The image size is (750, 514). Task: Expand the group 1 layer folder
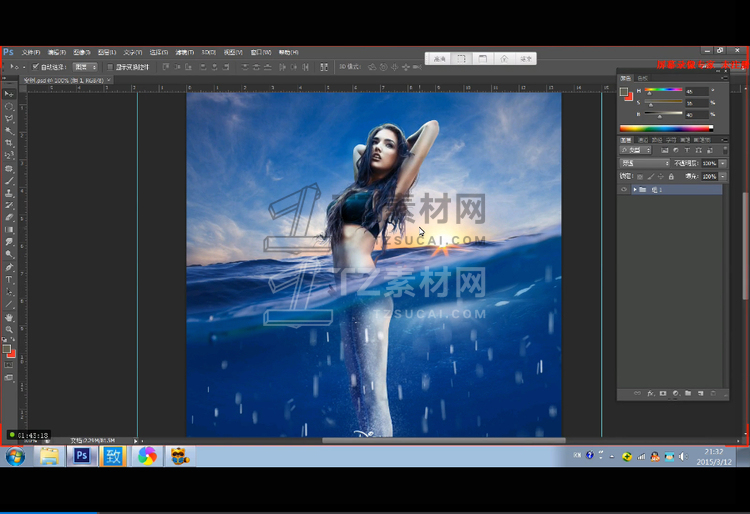pyautogui.click(x=634, y=189)
